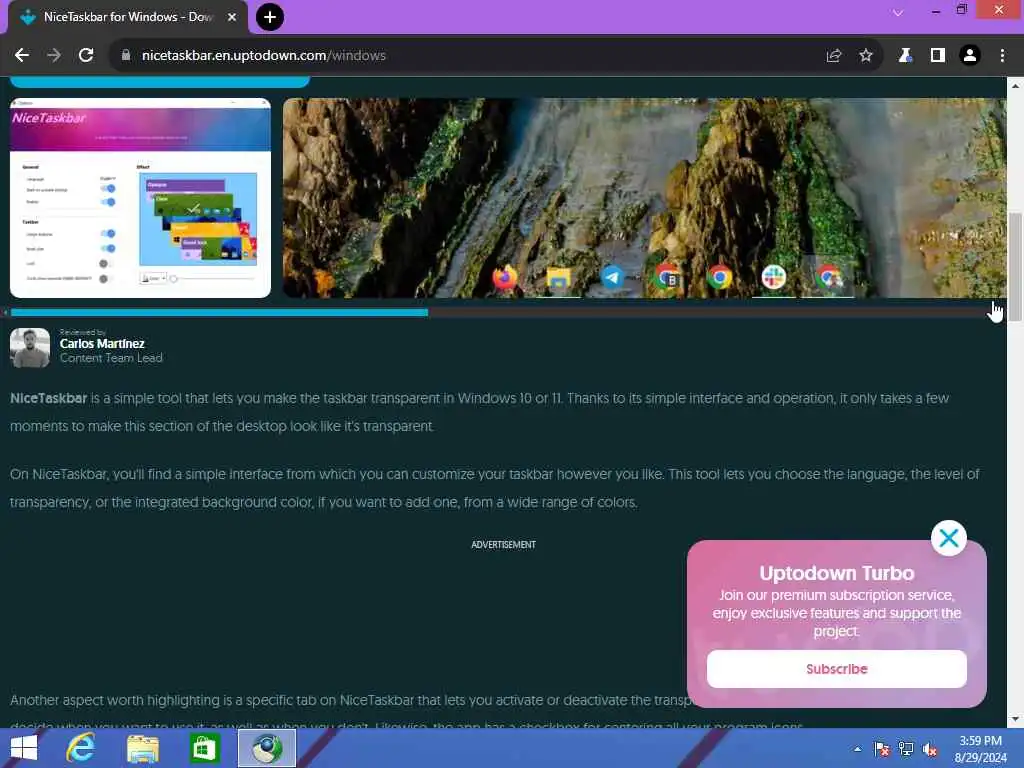
Task: Select the NiceTaskbar for Windows tab
Action: (127, 17)
